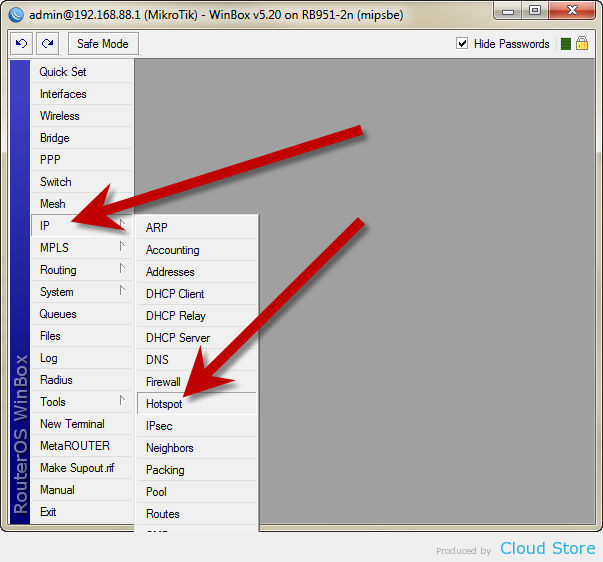Expand the Tools submenu arrow

pos(122,400)
